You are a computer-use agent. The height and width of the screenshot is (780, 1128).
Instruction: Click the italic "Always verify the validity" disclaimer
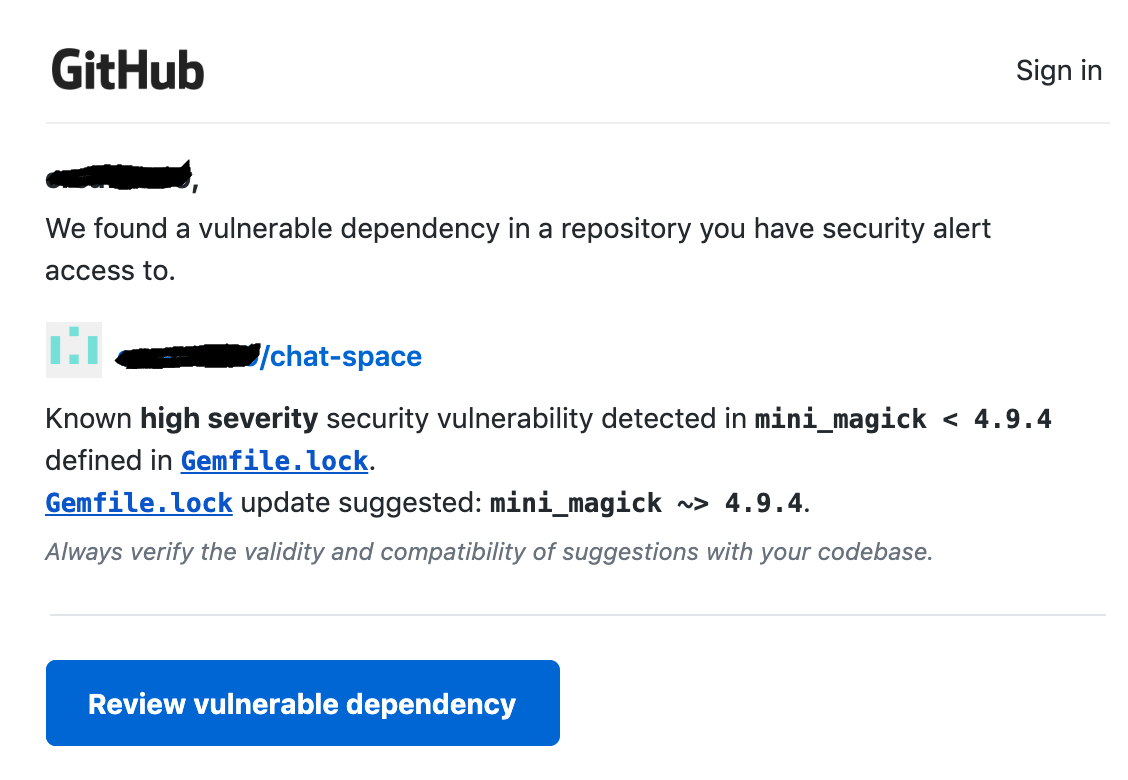coord(488,551)
